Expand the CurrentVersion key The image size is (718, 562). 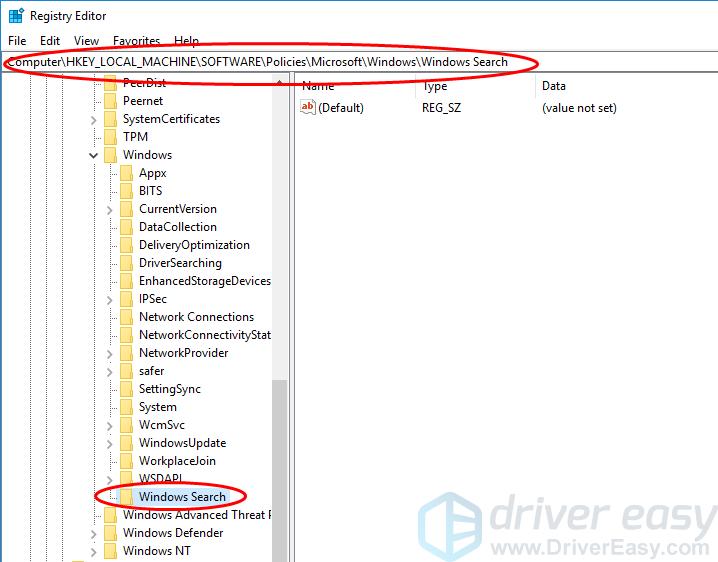(x=109, y=210)
